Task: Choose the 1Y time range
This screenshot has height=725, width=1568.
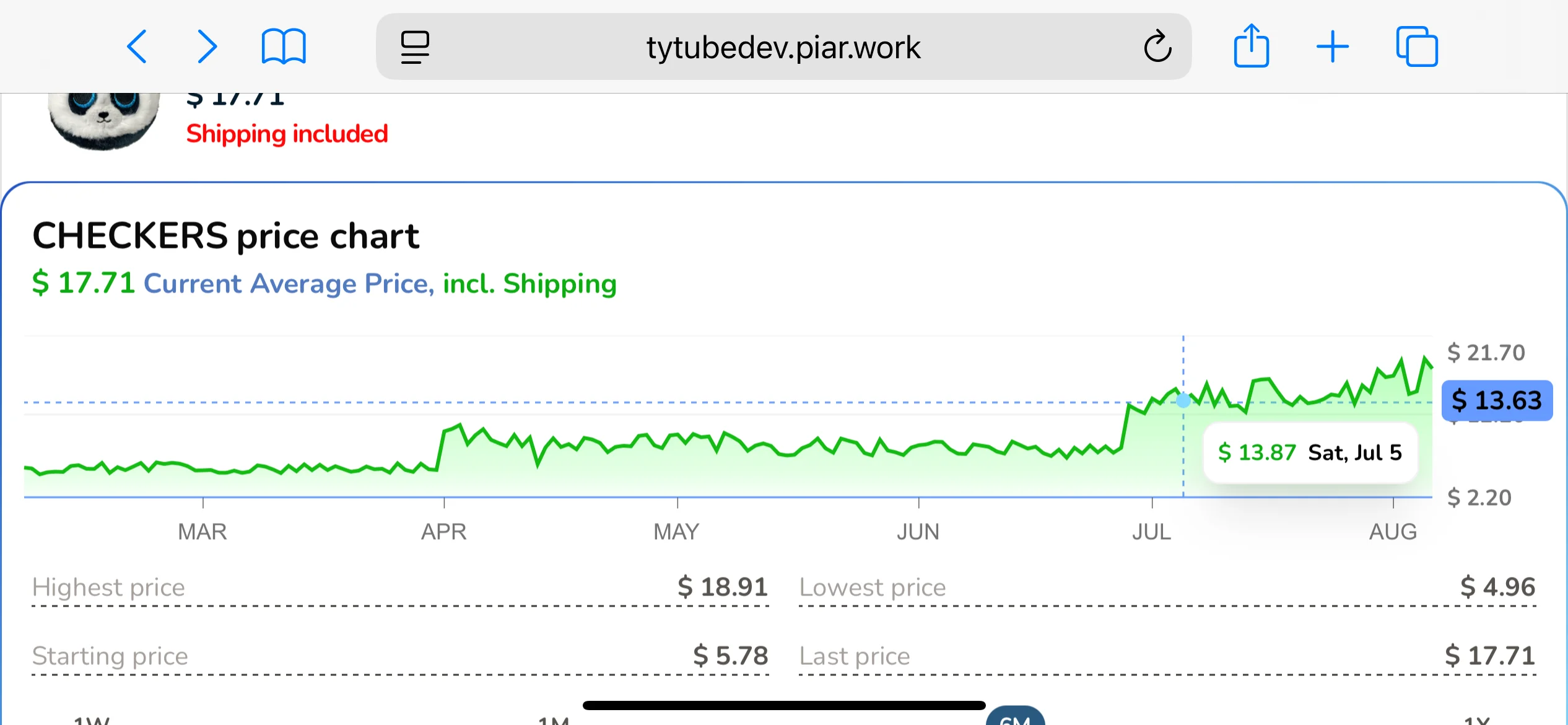Action: (x=1476, y=720)
